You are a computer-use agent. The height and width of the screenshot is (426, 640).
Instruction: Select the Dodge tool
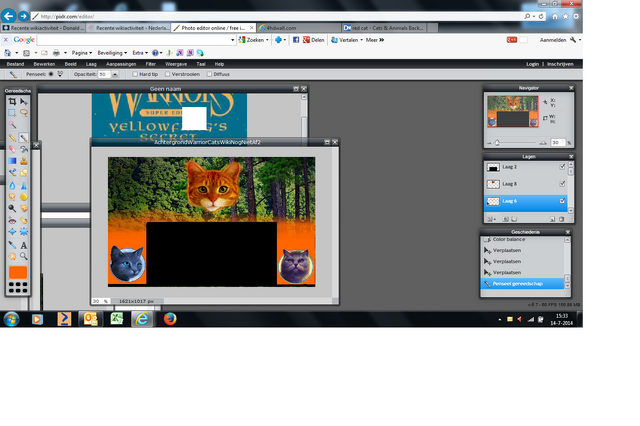click(12, 209)
